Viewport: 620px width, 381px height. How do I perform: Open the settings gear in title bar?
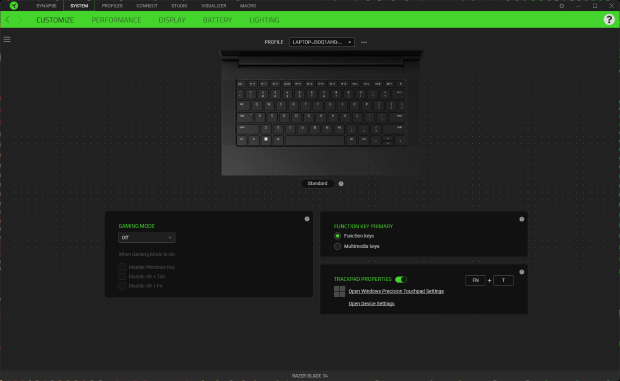point(561,6)
